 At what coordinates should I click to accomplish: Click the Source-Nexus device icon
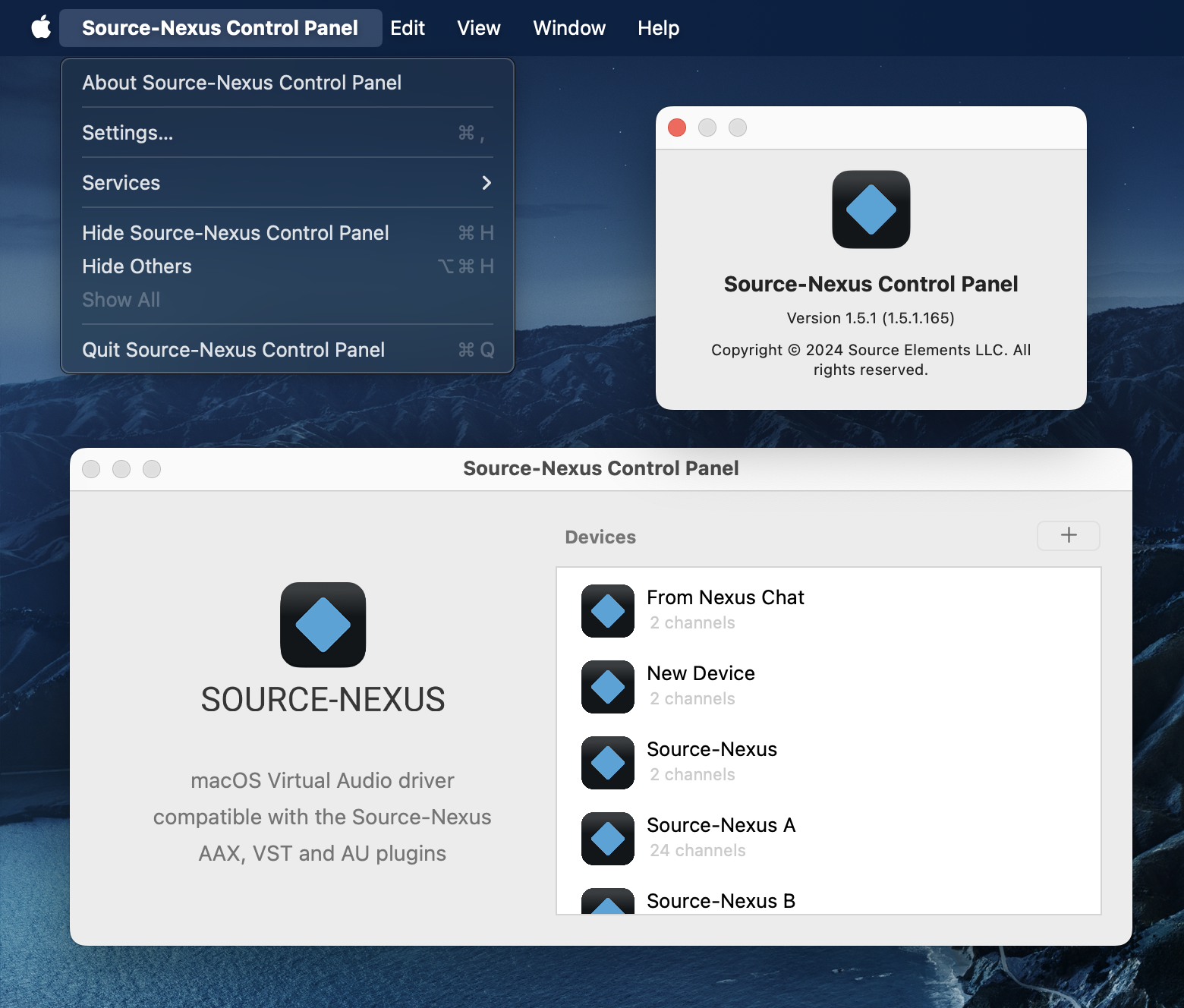coord(607,763)
